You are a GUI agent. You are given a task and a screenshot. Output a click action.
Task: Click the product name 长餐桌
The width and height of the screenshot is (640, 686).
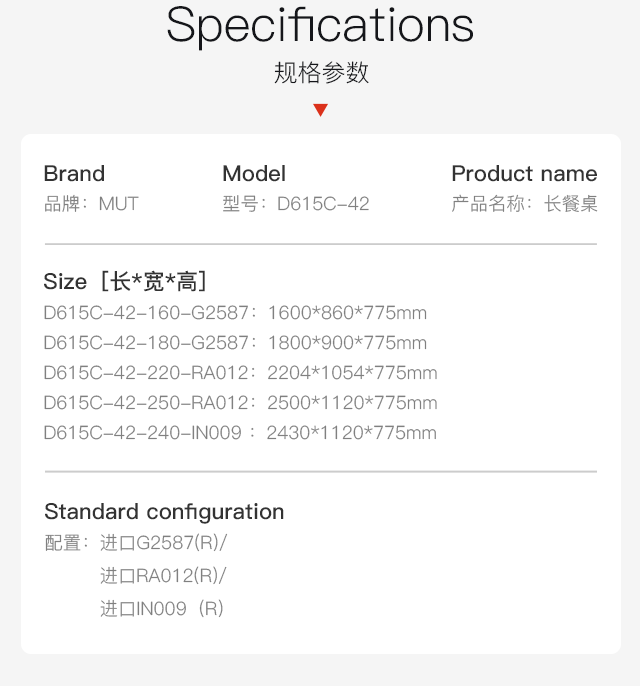pyautogui.click(x=570, y=204)
